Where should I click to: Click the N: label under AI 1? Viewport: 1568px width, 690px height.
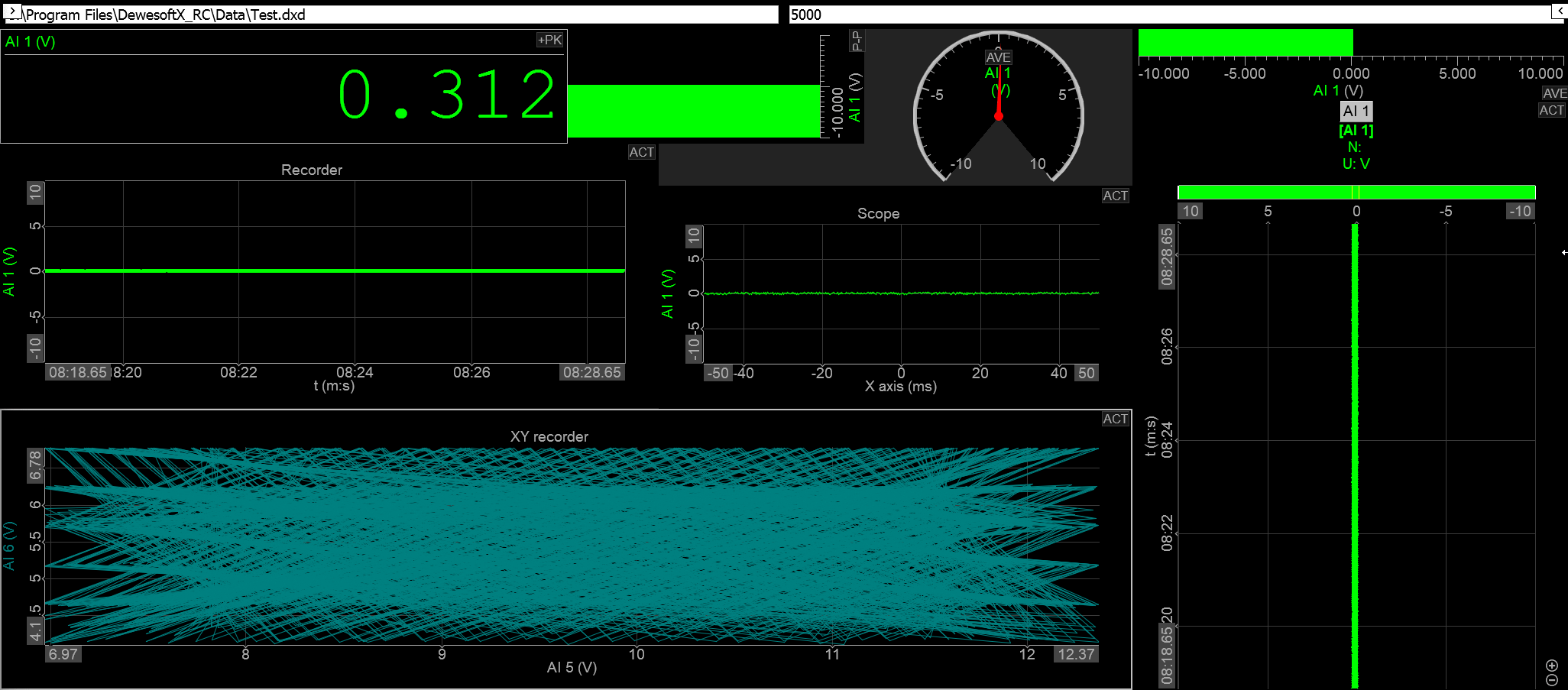pyautogui.click(x=1354, y=147)
